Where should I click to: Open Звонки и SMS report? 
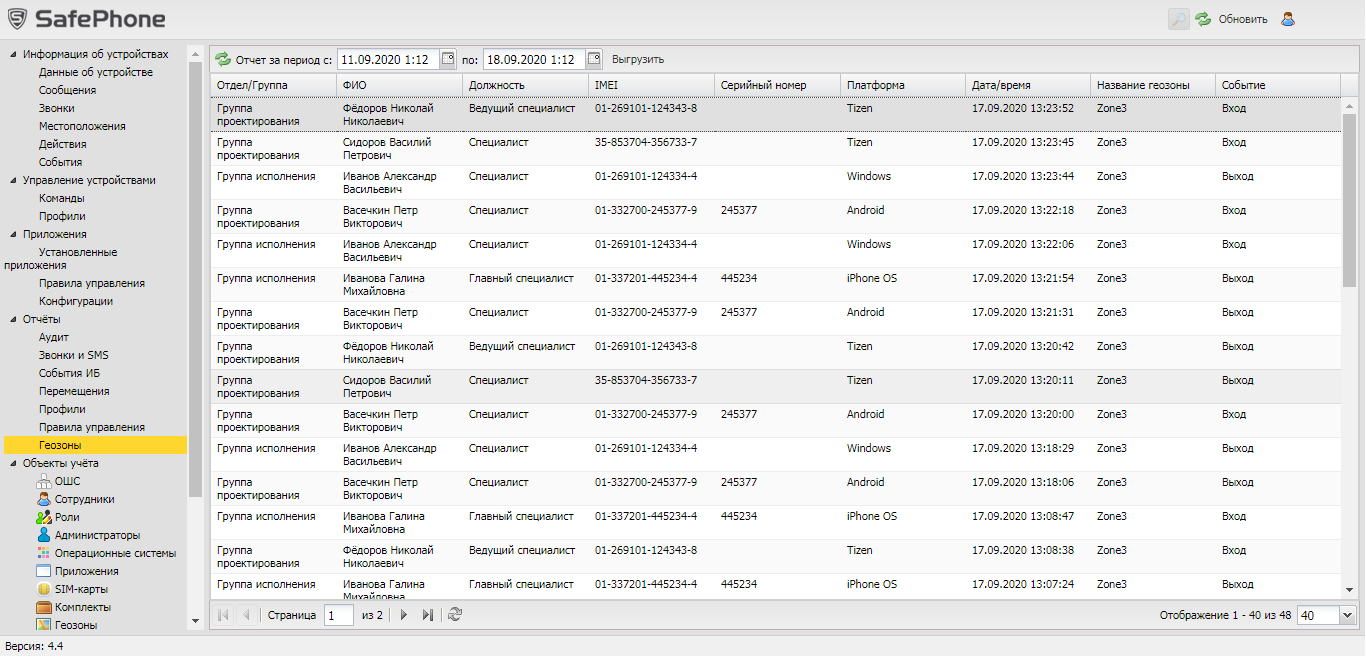(74, 355)
